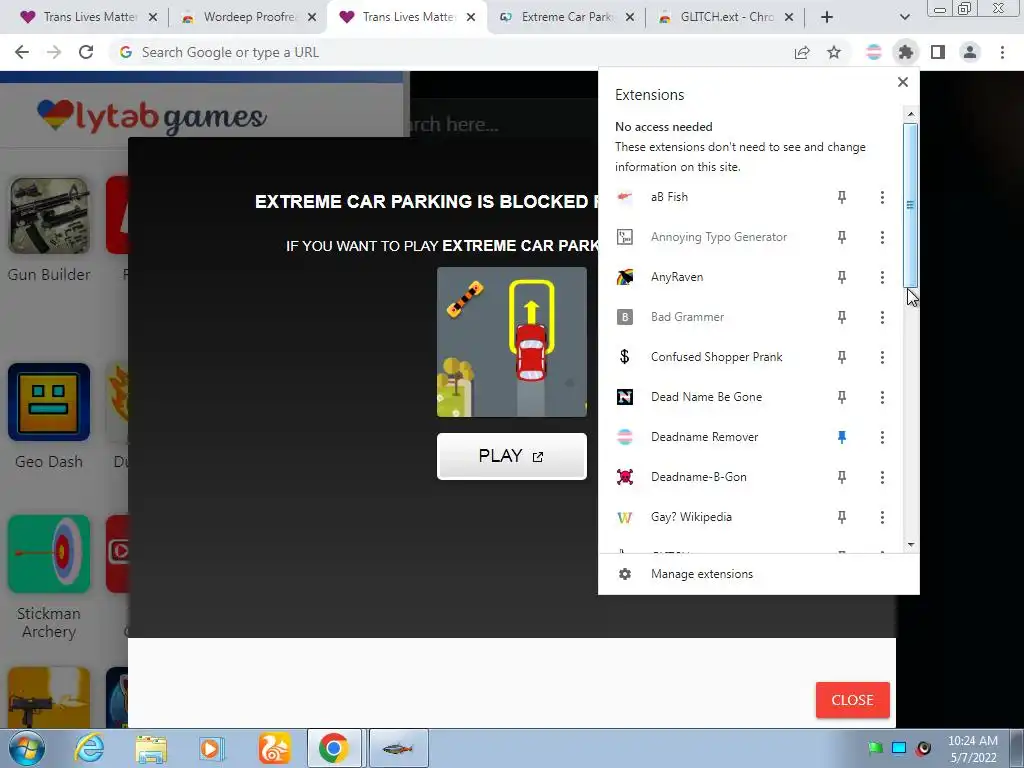Open the profile avatar menu
The width and height of the screenshot is (1024, 768).
[970, 52]
